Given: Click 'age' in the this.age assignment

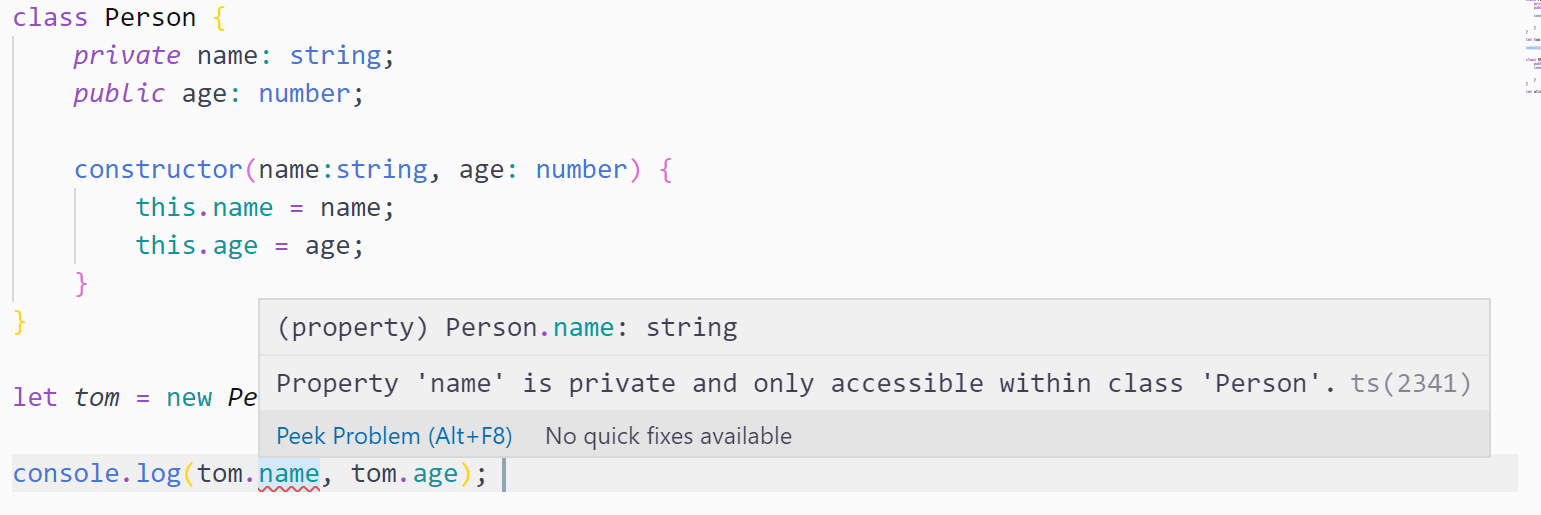Looking at the screenshot, I should [235, 246].
